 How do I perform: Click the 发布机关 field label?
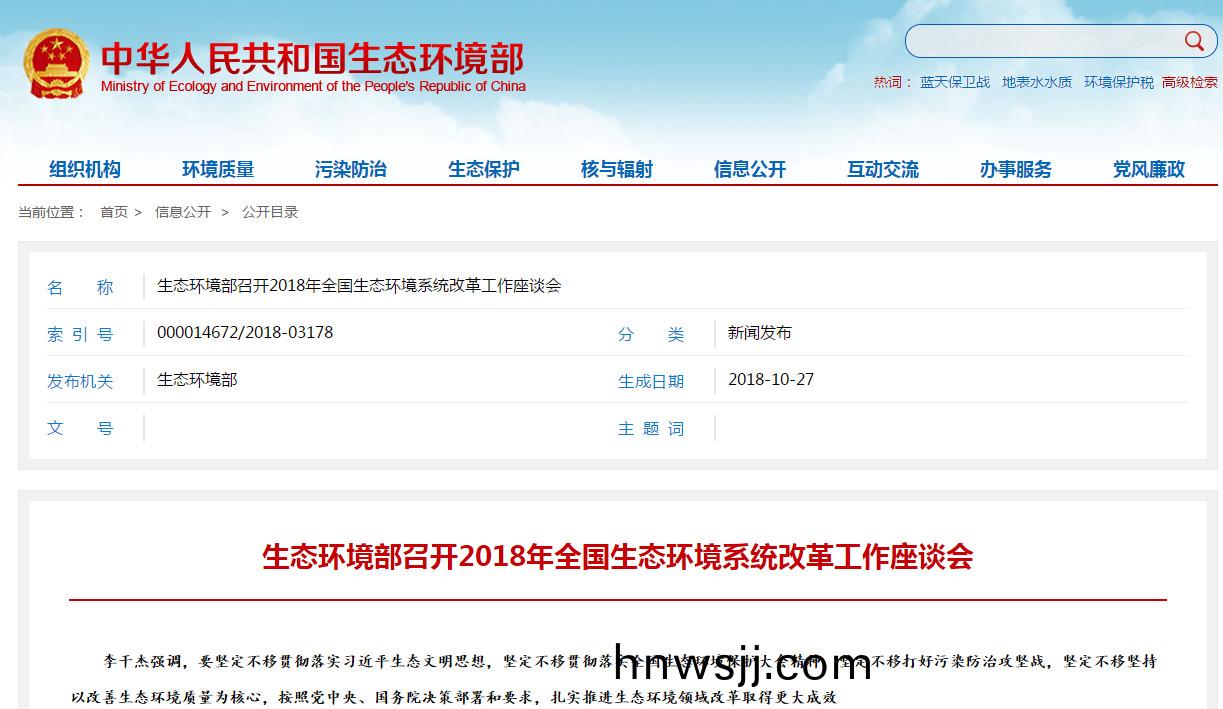coord(80,381)
